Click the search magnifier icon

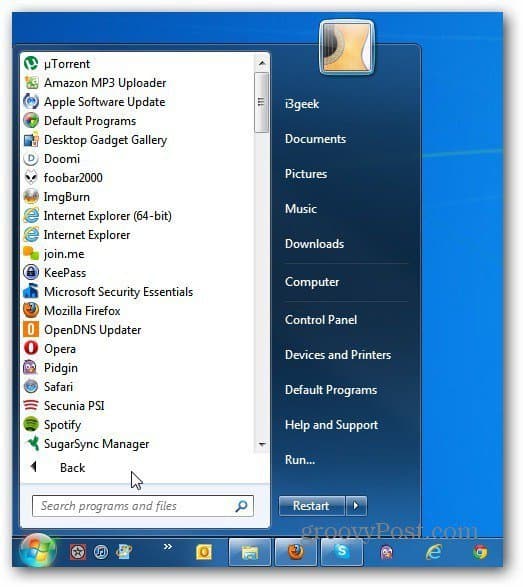tap(241, 506)
